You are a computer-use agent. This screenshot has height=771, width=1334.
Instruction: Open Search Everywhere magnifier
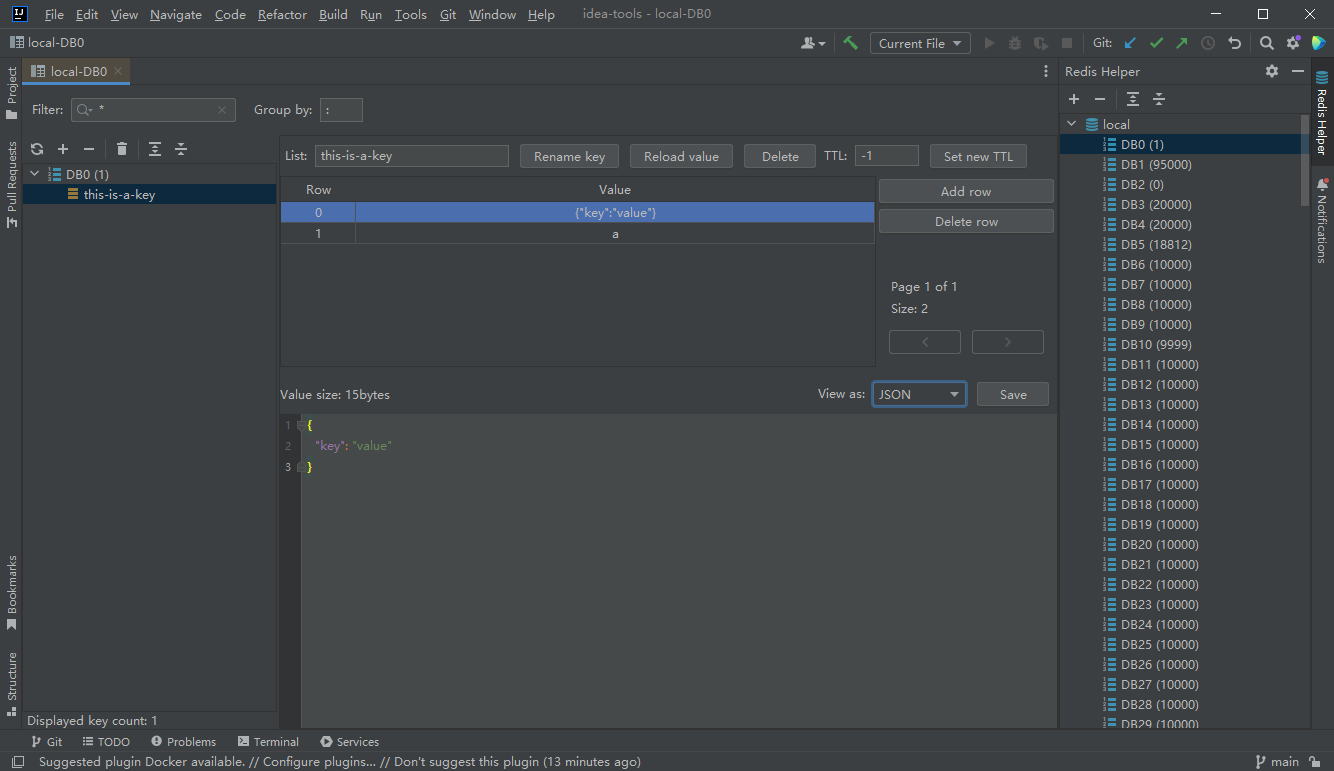1267,43
